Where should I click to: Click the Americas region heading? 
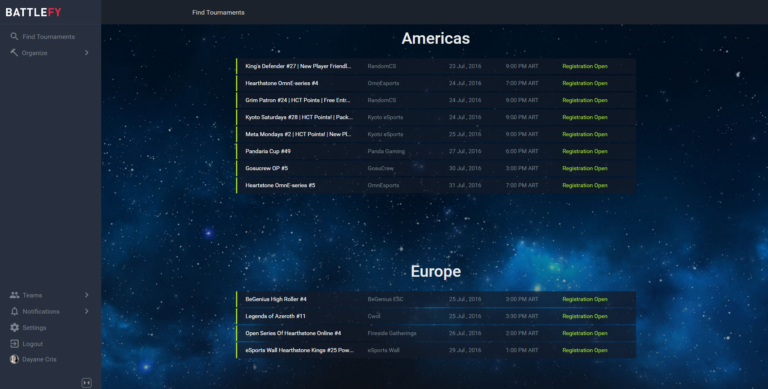435,38
